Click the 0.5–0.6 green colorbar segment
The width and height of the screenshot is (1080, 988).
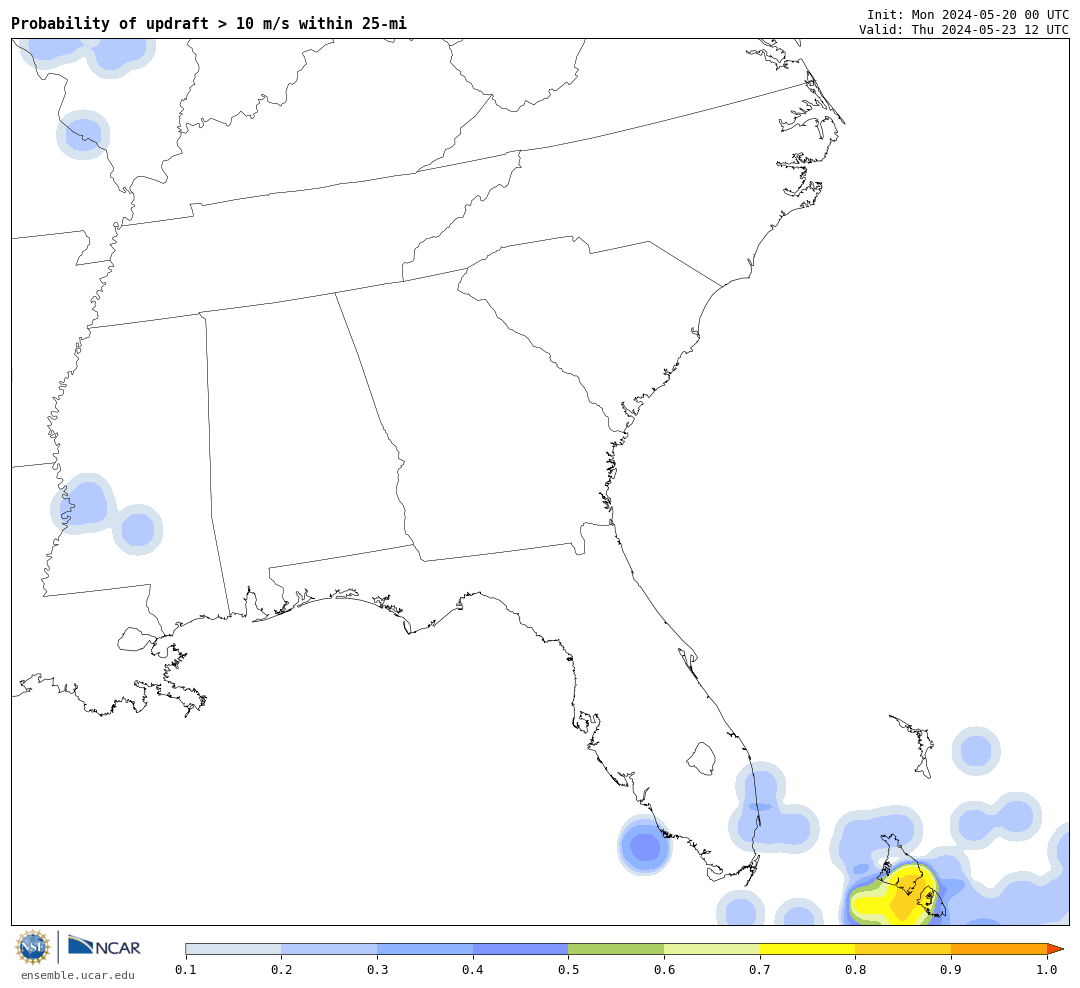(616, 949)
